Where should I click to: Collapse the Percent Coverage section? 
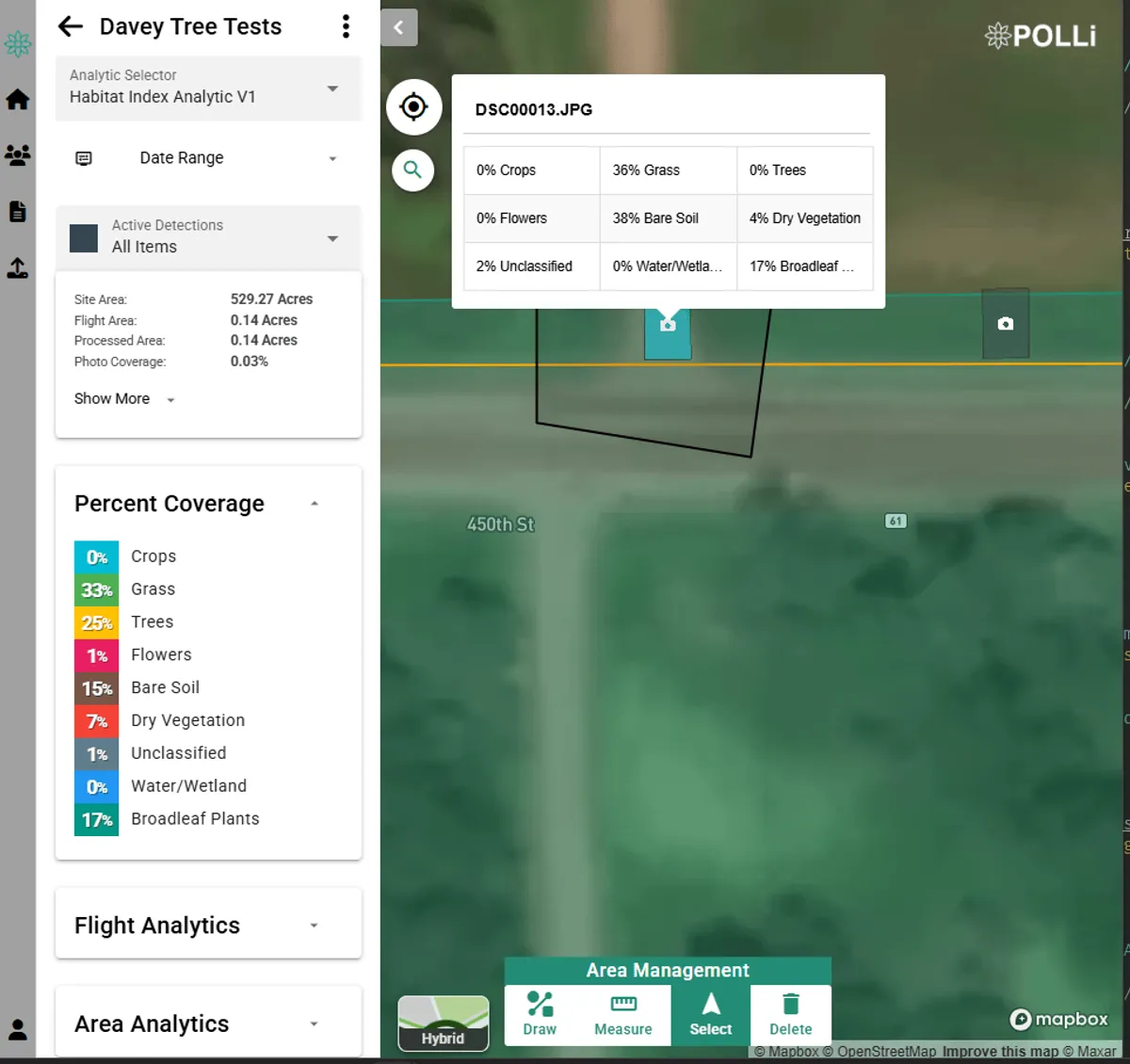point(315,504)
